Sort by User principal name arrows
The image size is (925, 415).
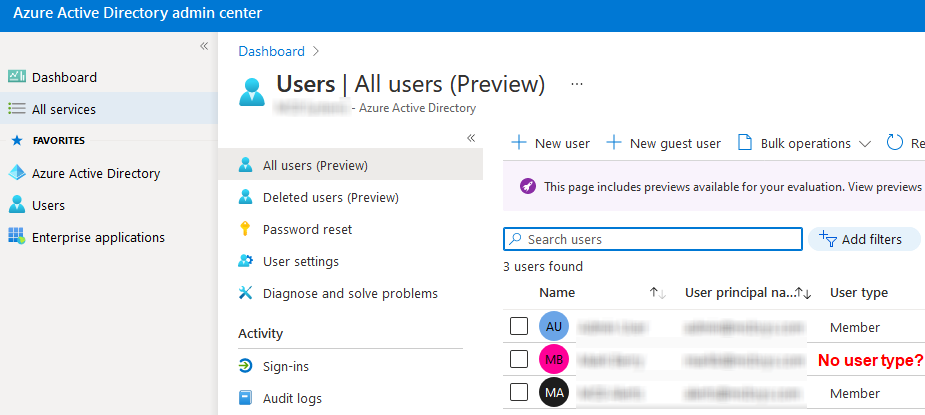point(803,293)
